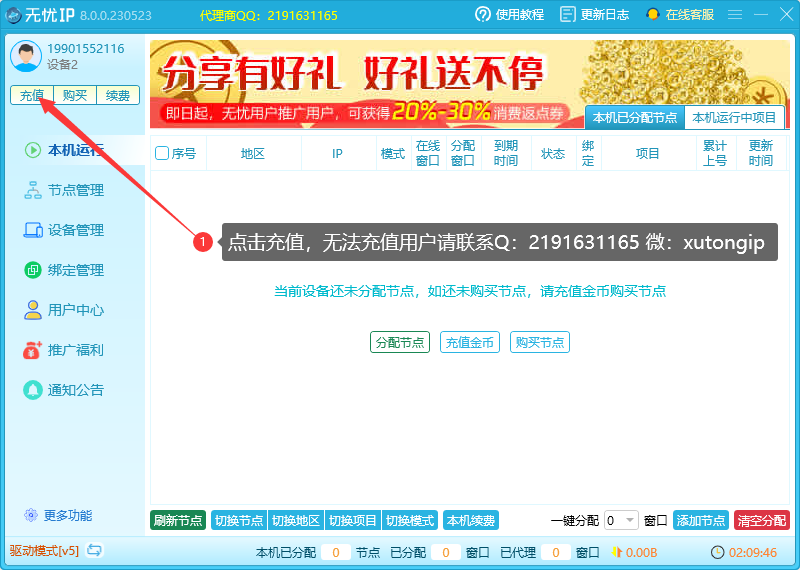
Task: Click the 模式 column header
Action: (x=393, y=153)
